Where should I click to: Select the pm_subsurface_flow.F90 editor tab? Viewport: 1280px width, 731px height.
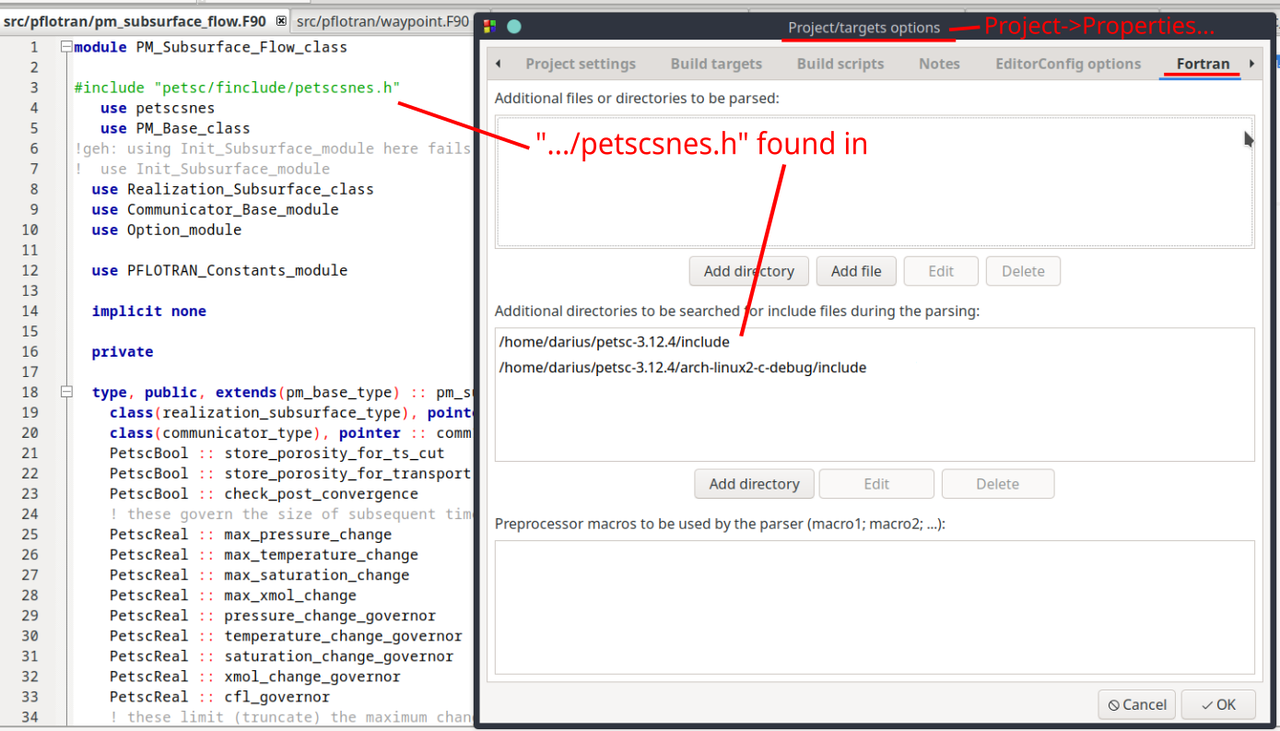tap(135, 21)
